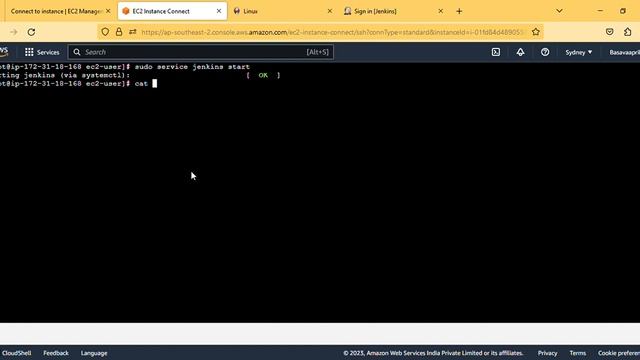
Task: Close the Connect to instance EC2 tab
Action: click(x=108, y=11)
